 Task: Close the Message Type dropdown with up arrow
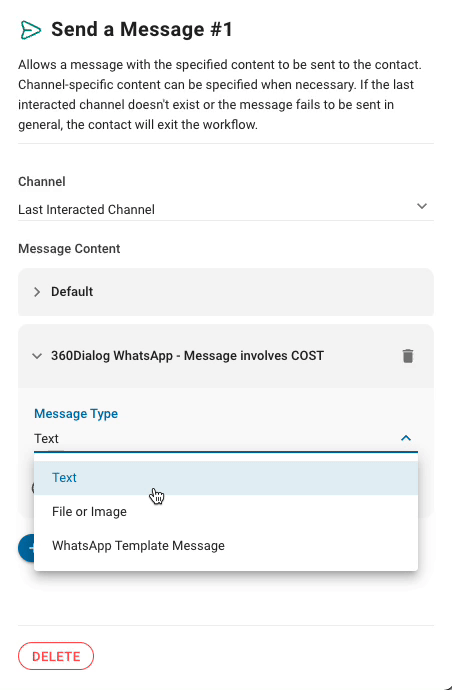pyautogui.click(x=406, y=438)
